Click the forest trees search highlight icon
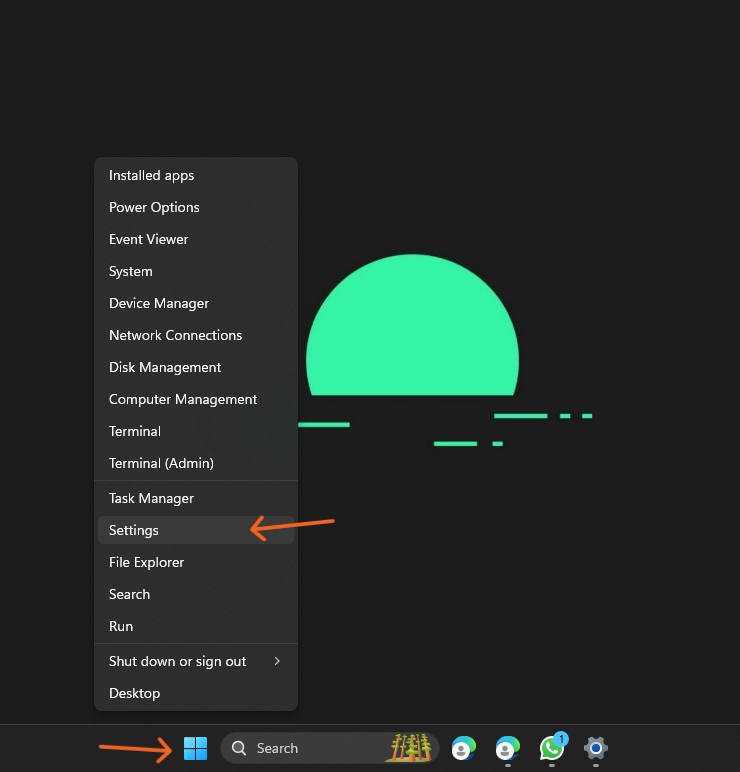Image resolution: width=740 pixels, height=772 pixels. coord(410,747)
